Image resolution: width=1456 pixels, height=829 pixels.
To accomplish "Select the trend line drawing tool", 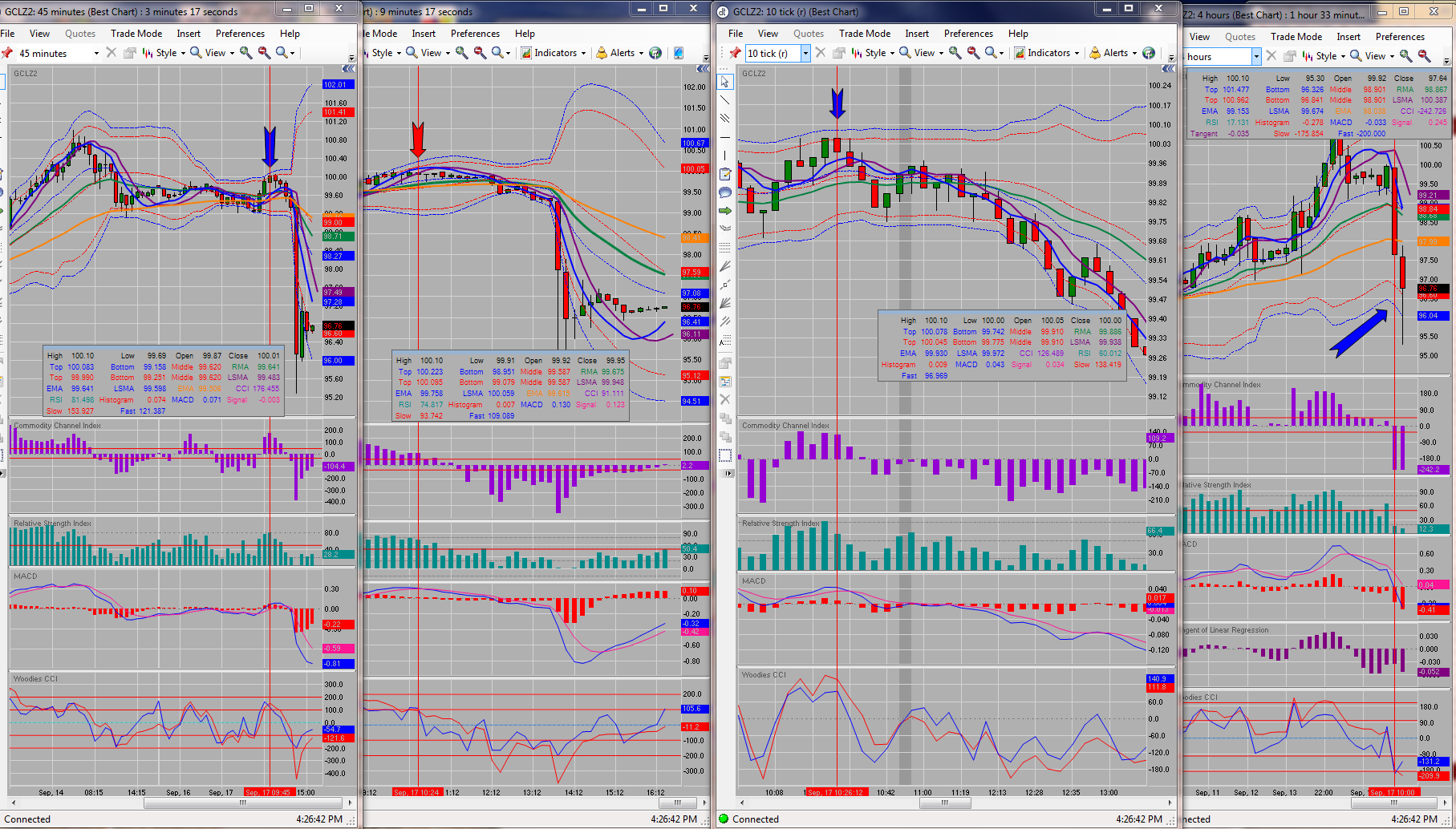I will coord(725,100).
